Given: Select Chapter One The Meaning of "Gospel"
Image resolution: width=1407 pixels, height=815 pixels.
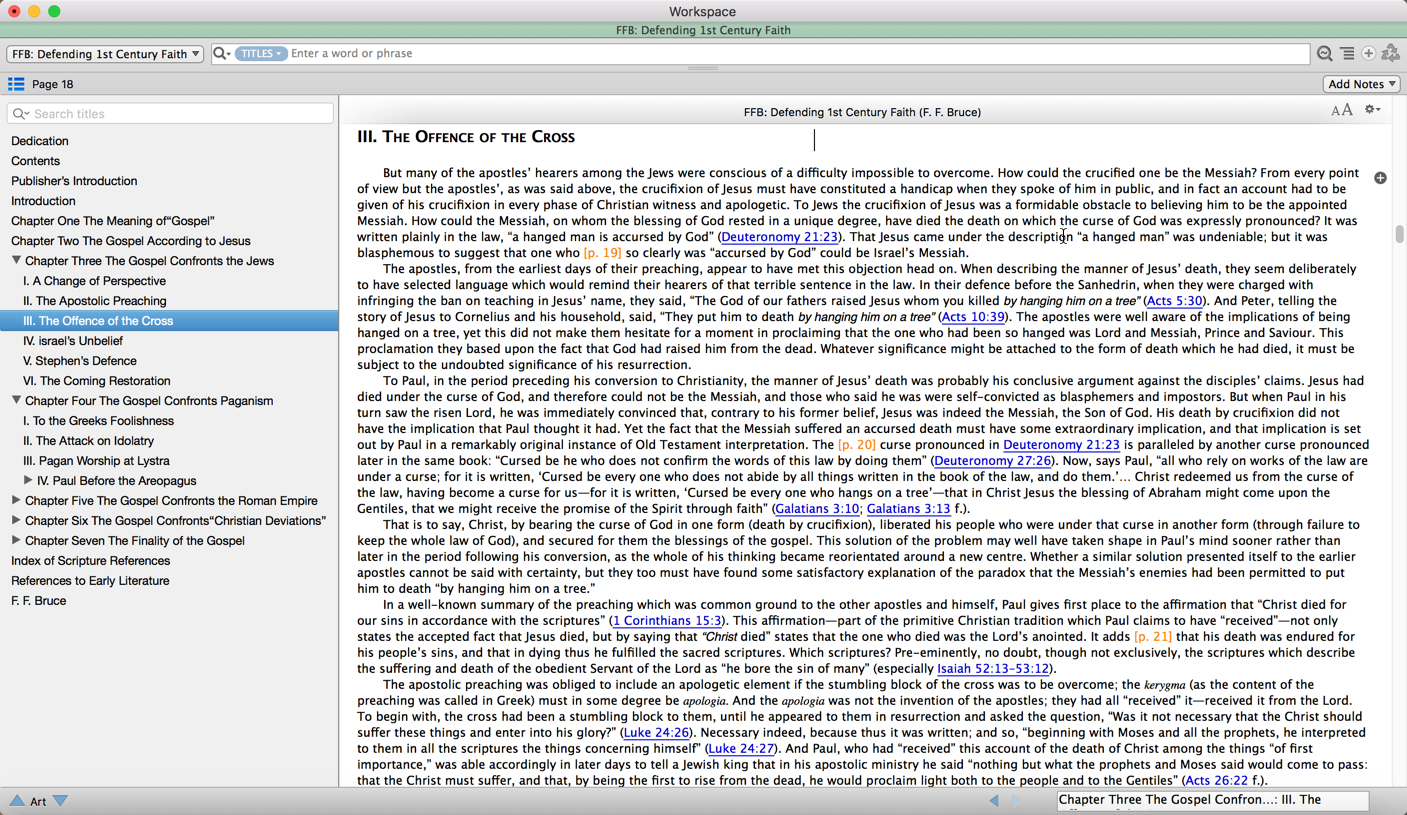Looking at the screenshot, I should point(113,221).
